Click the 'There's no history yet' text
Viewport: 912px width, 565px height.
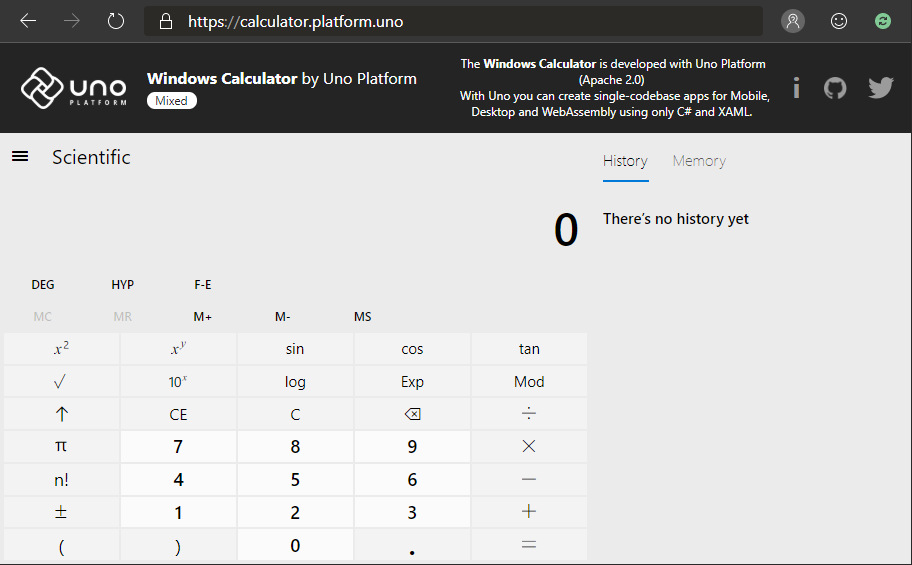click(676, 219)
